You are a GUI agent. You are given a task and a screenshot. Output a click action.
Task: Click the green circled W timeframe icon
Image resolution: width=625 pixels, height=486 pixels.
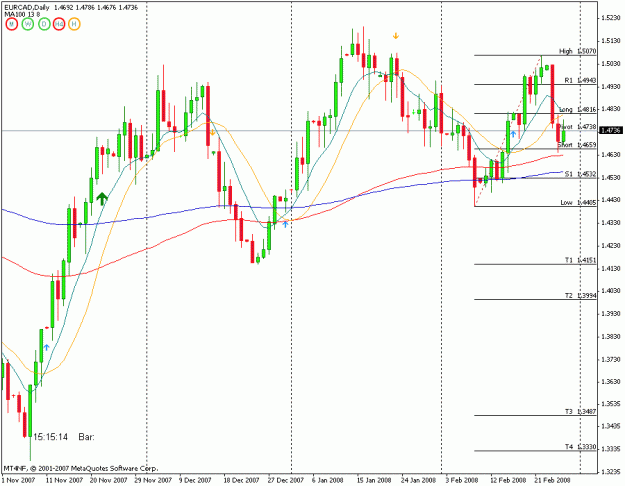[28, 24]
